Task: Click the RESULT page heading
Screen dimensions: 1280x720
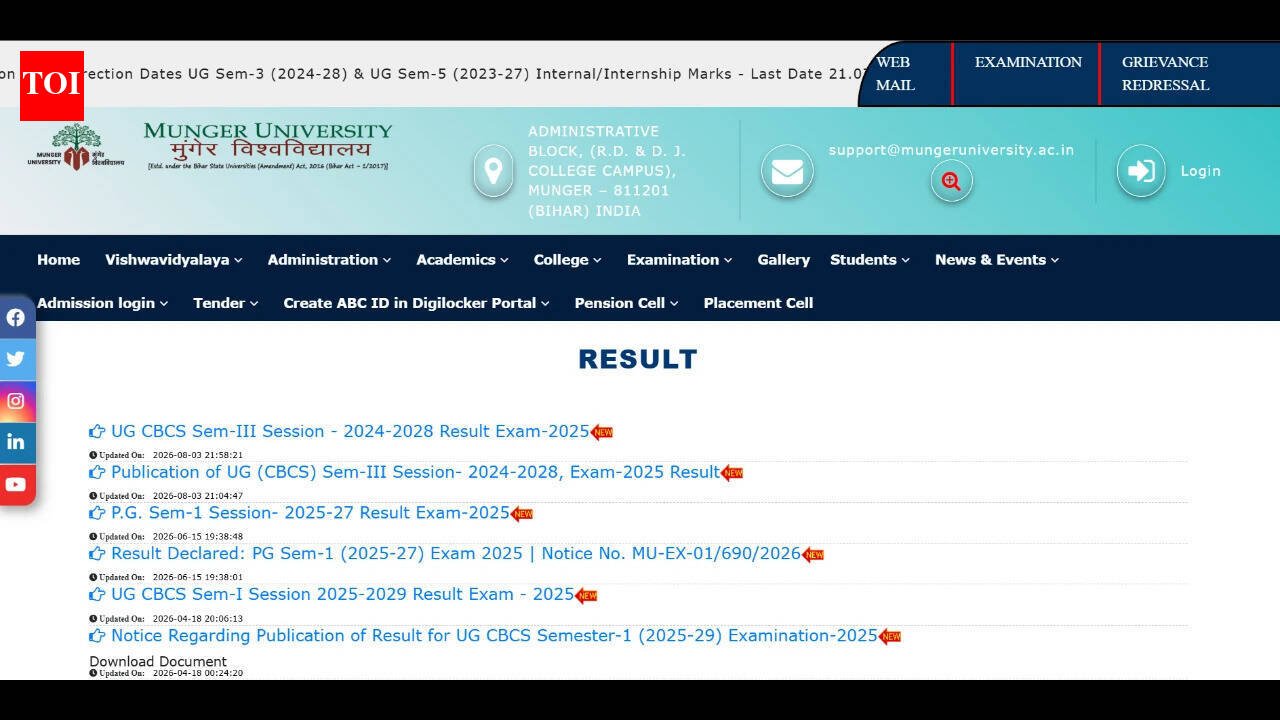Action: coord(638,359)
